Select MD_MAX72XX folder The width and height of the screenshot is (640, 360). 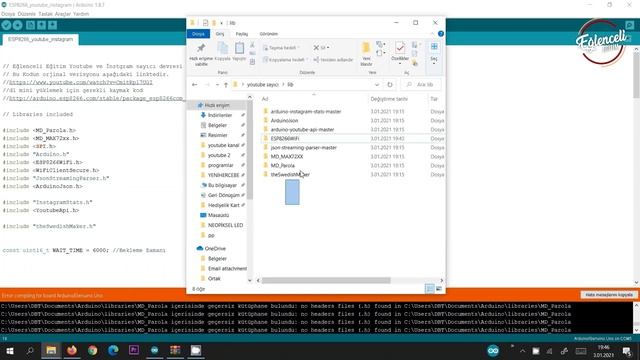tap(287, 156)
